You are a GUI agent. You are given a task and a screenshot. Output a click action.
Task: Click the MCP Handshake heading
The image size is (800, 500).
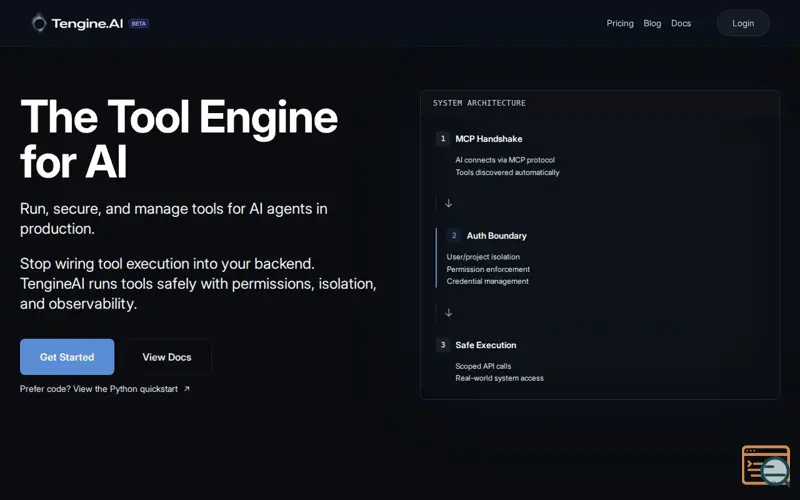click(489, 139)
